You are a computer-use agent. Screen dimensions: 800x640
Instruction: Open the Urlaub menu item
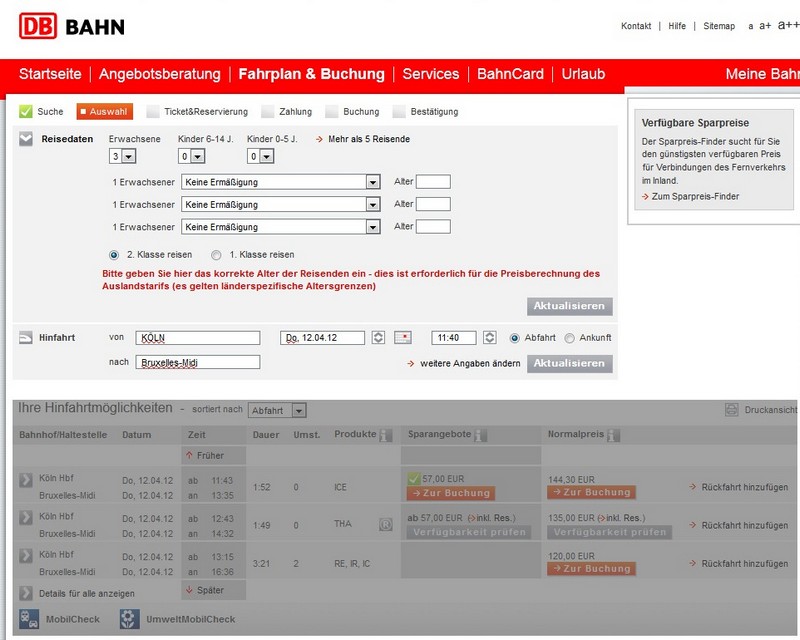pyautogui.click(x=583, y=74)
